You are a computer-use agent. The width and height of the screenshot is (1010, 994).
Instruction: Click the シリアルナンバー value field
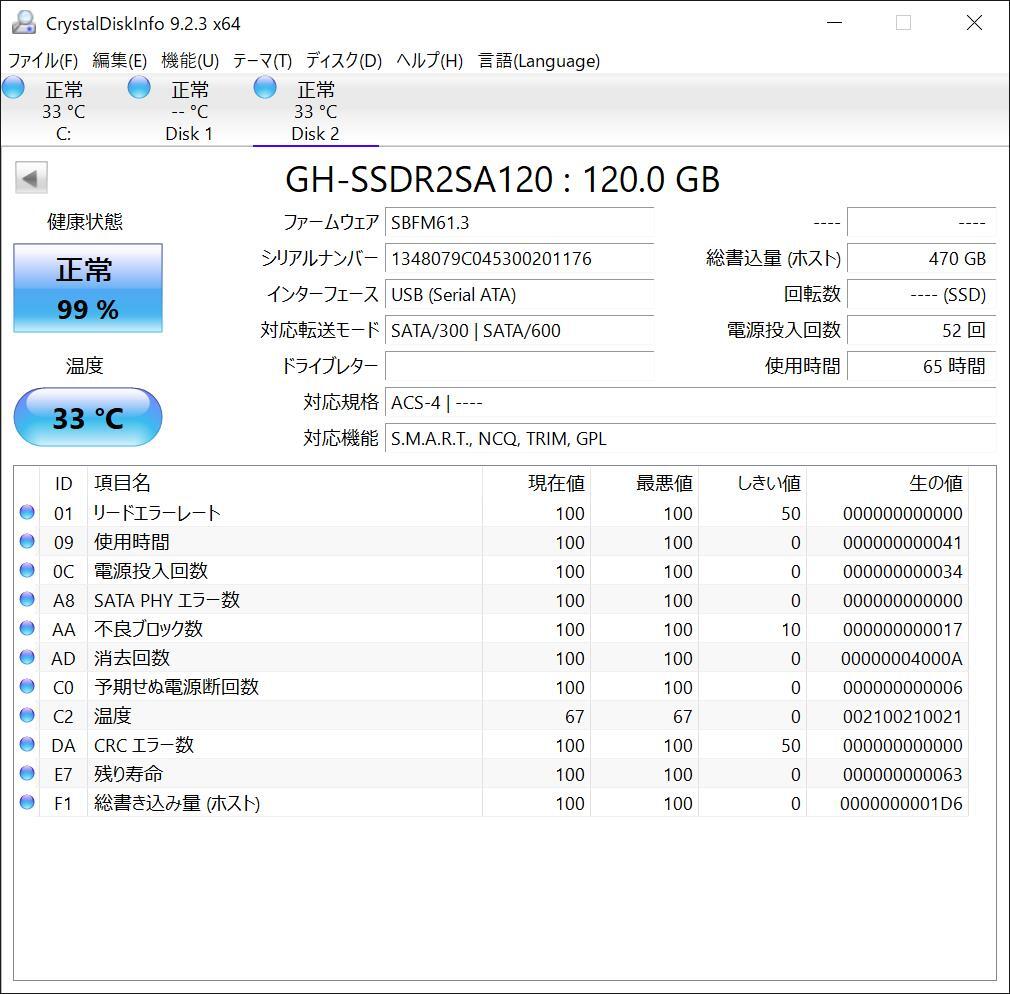[x=519, y=259]
